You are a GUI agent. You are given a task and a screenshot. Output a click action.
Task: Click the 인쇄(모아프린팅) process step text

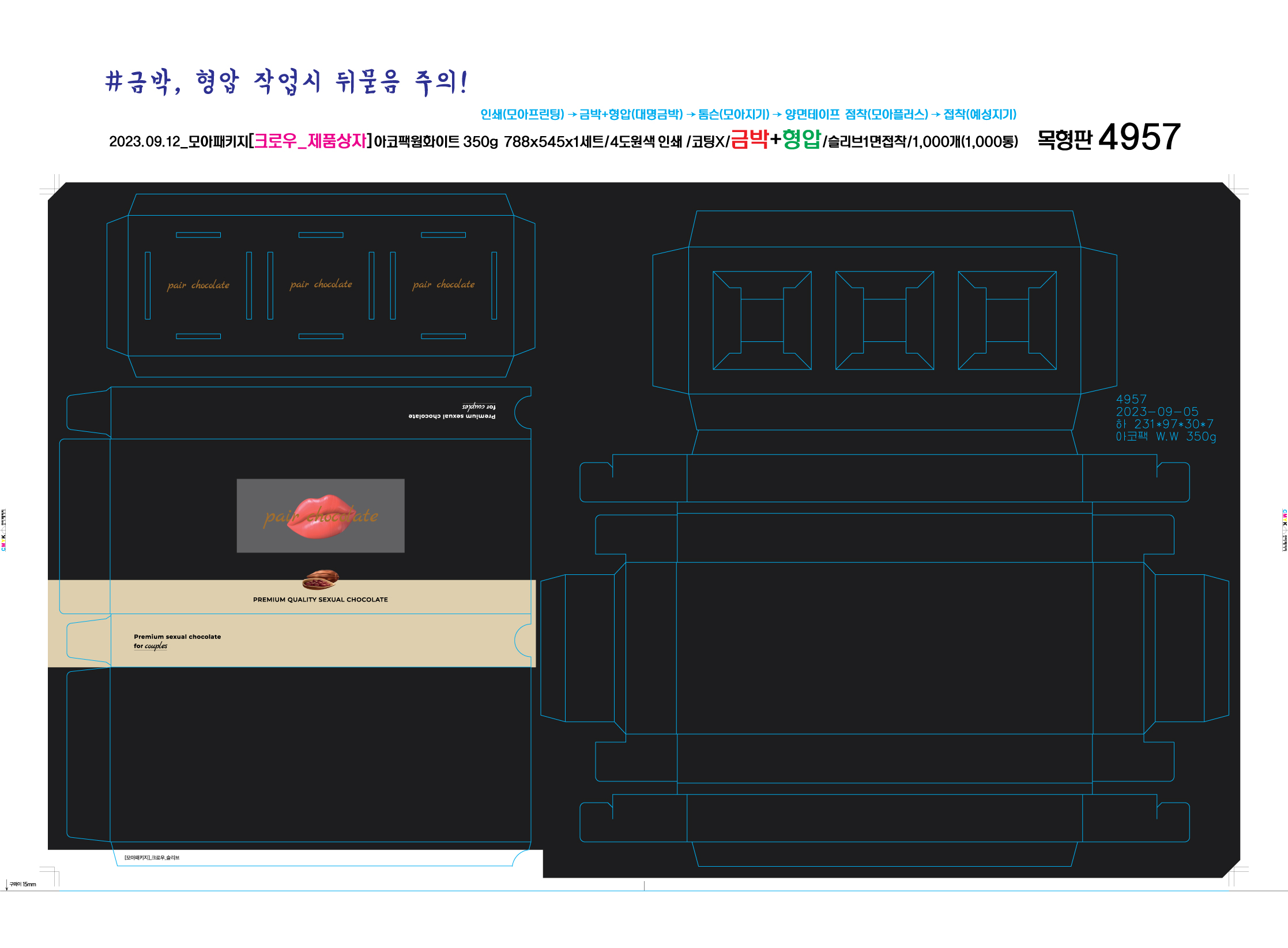tap(522, 114)
